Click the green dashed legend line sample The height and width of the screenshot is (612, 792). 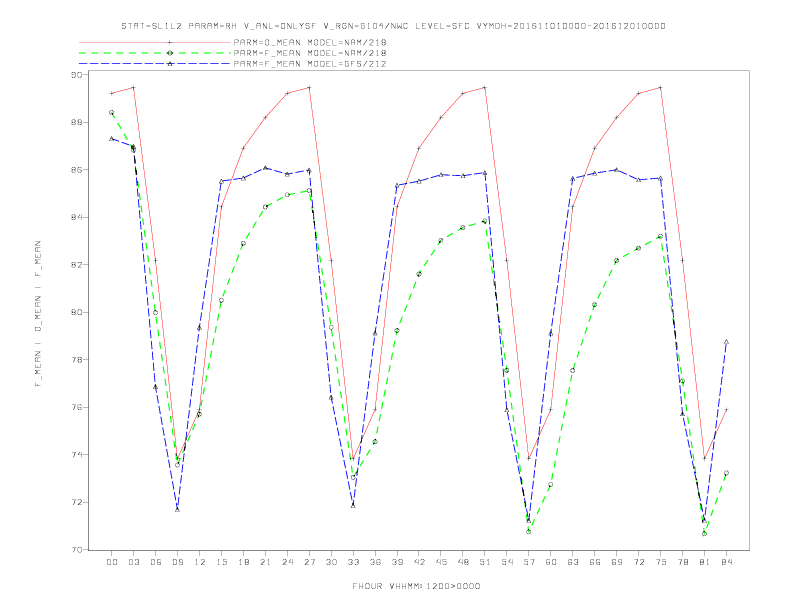[x=155, y=53]
